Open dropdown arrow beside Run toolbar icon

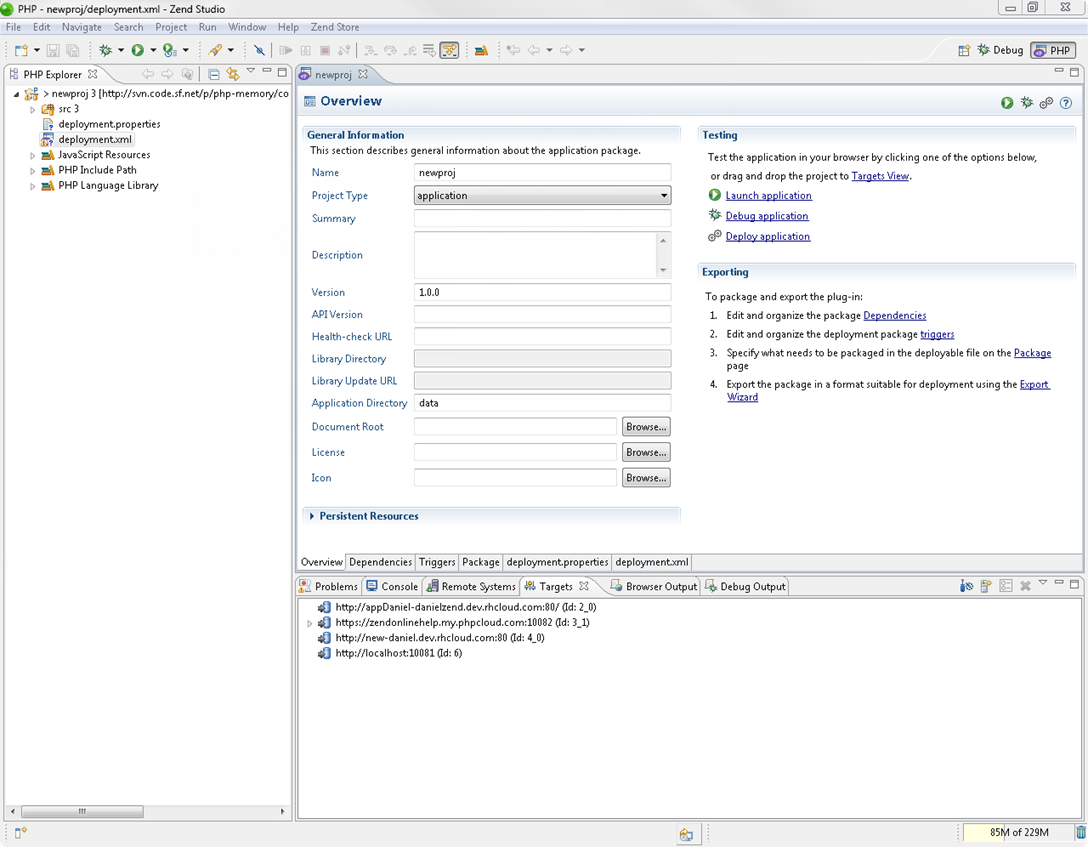[153, 50]
